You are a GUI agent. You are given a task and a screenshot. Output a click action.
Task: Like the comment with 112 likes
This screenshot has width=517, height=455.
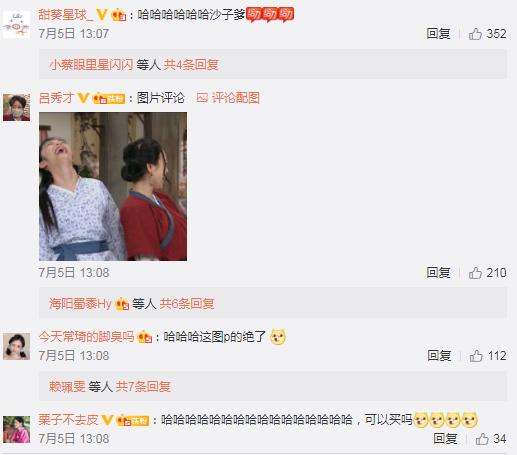476,356
